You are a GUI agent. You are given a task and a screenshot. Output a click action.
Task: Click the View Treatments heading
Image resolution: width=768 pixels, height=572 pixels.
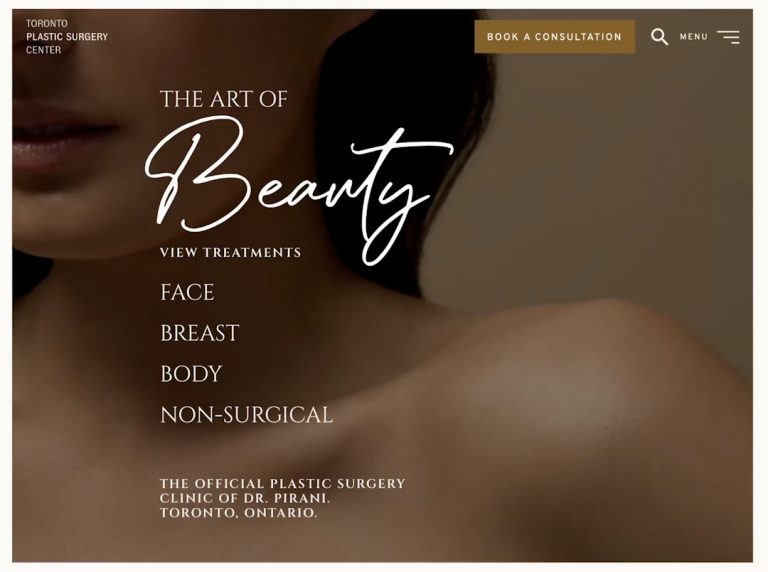click(230, 253)
